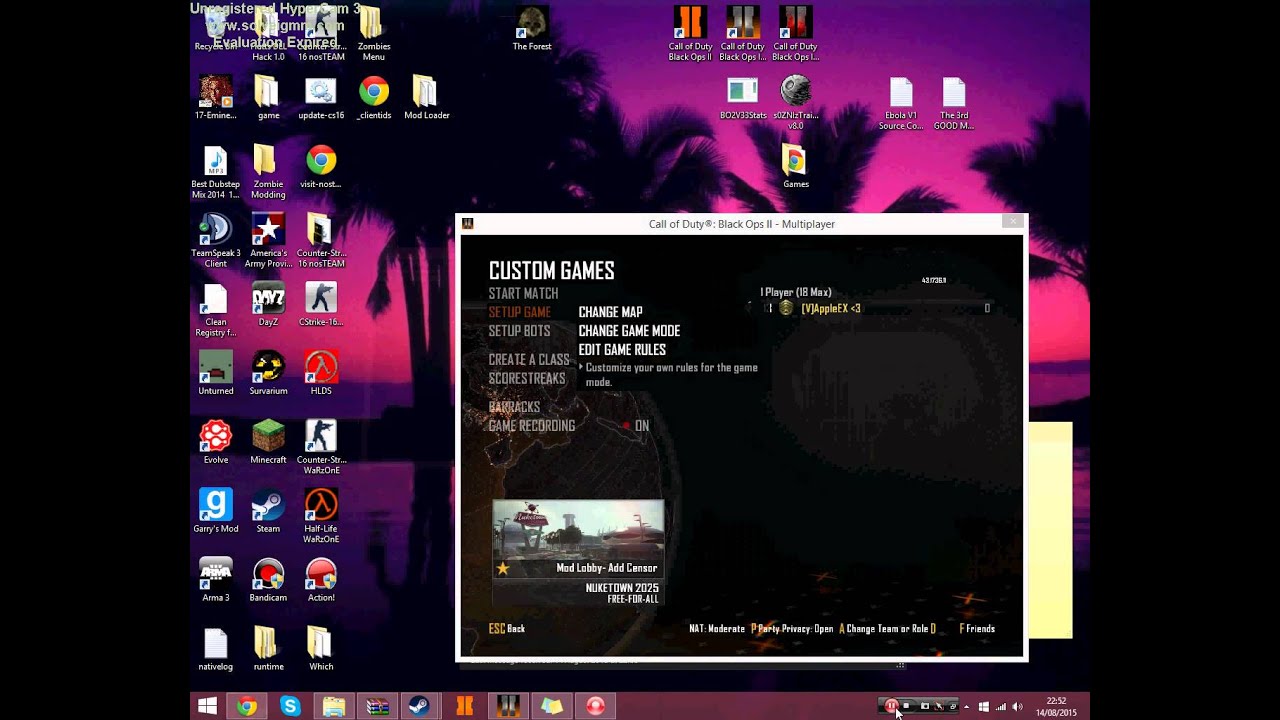Launch Garry's Mod desktop shortcut
Screen dimensions: 1280x720
point(215,511)
